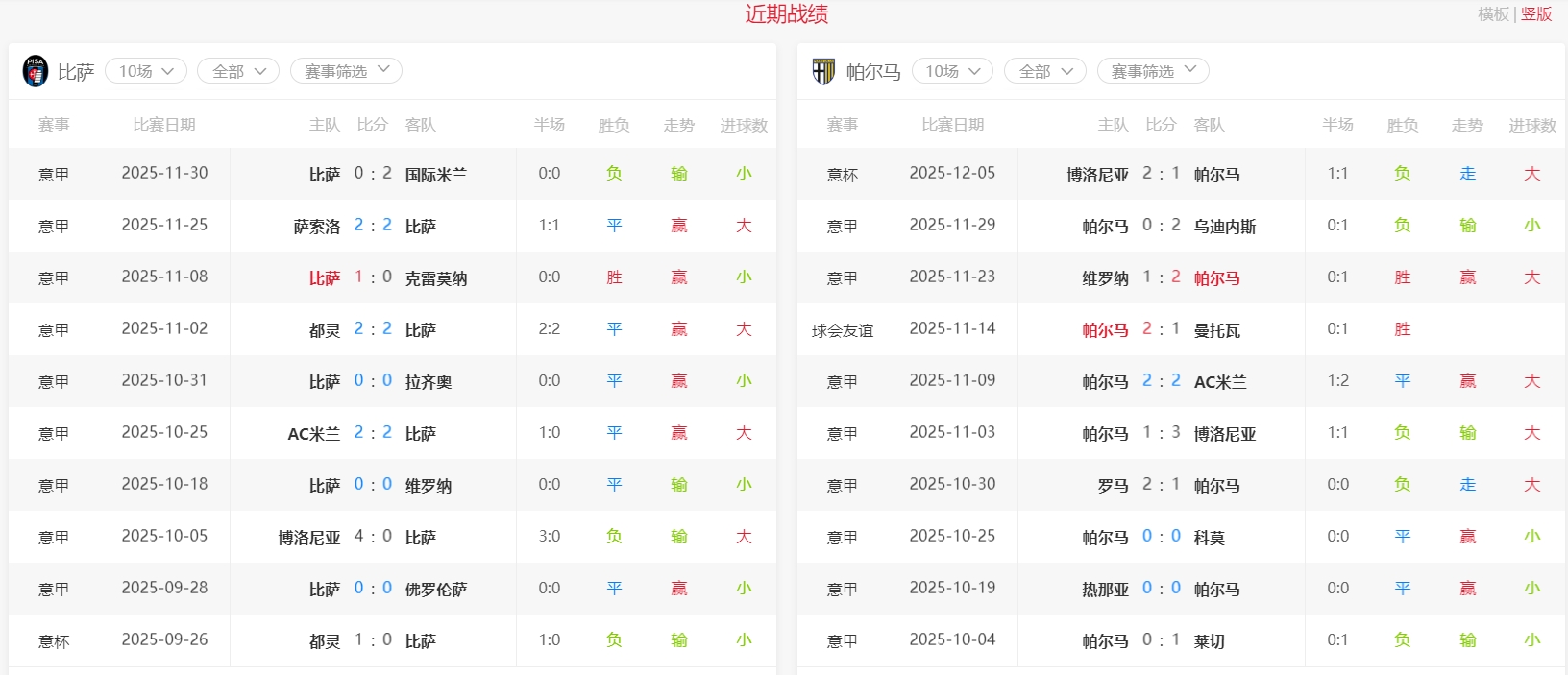Open Pisa's 赛事筛选 competition filter
Image resolution: width=1568 pixels, height=675 pixels.
click(x=346, y=71)
